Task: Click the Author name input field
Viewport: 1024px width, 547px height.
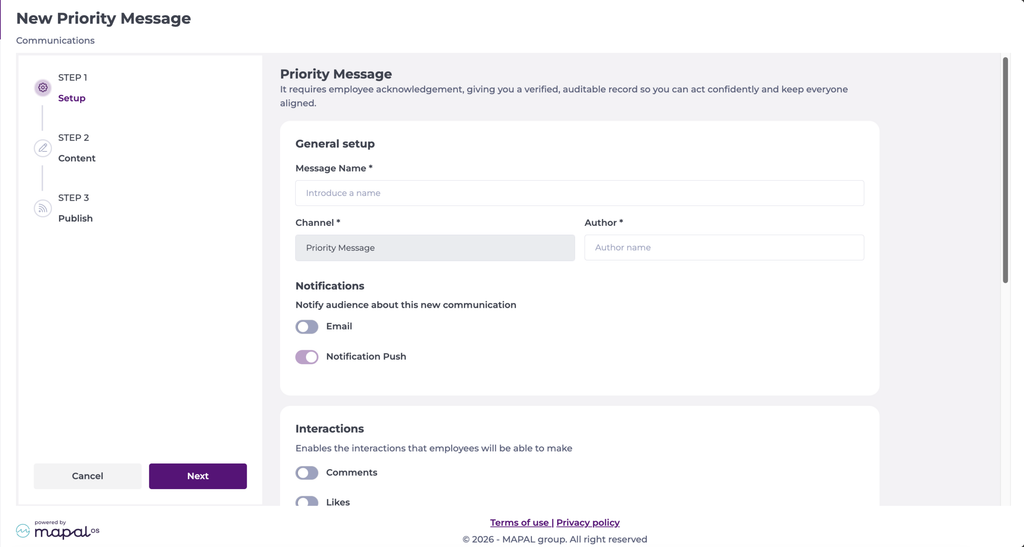Action: (x=724, y=247)
